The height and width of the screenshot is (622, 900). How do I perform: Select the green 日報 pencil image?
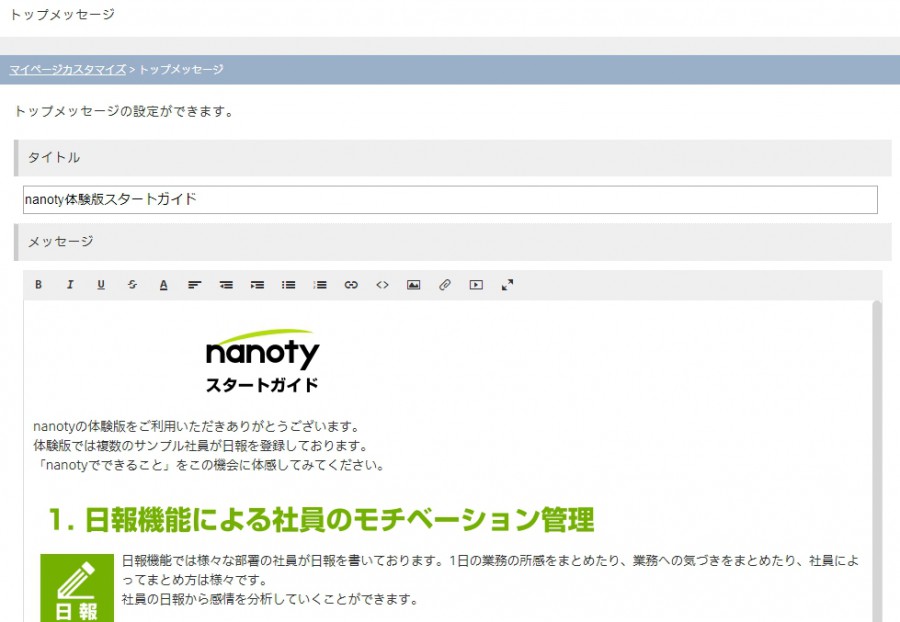[77, 588]
